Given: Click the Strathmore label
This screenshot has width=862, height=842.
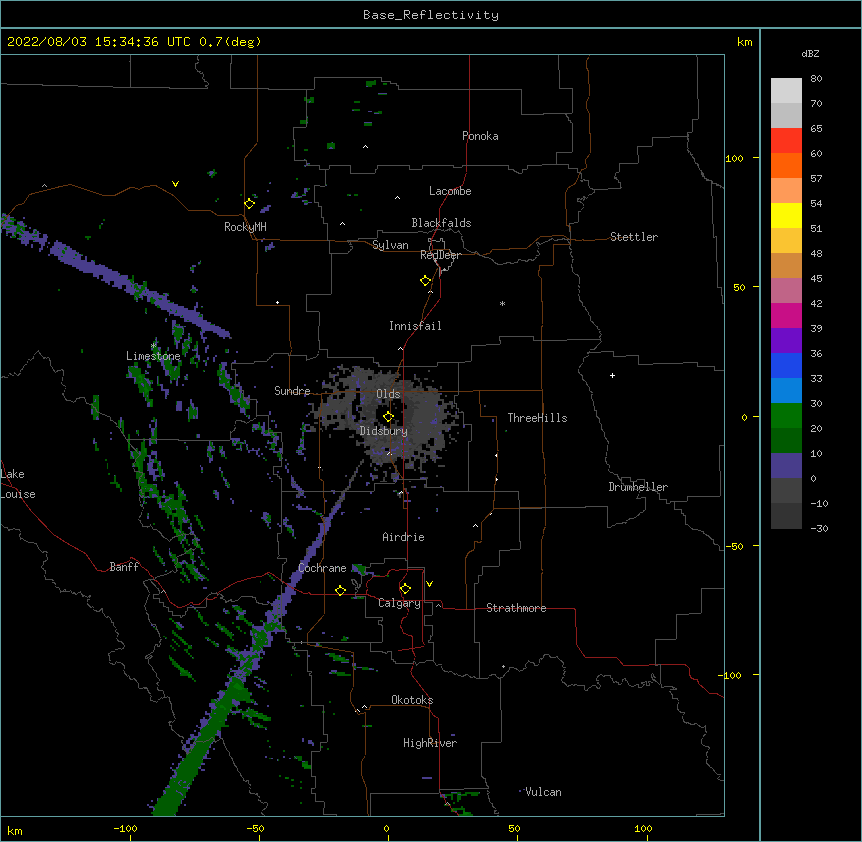Looking at the screenshot, I should click(516, 608).
